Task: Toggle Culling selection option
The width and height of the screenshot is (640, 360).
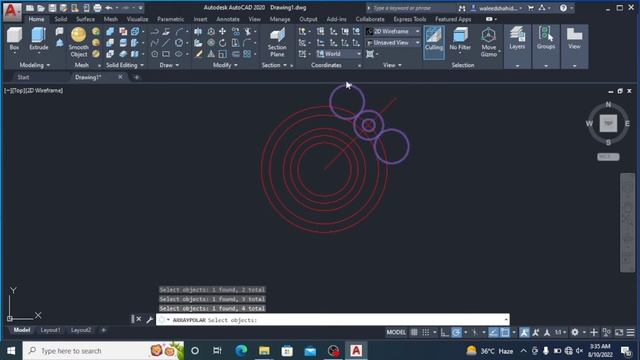Action: (434, 42)
